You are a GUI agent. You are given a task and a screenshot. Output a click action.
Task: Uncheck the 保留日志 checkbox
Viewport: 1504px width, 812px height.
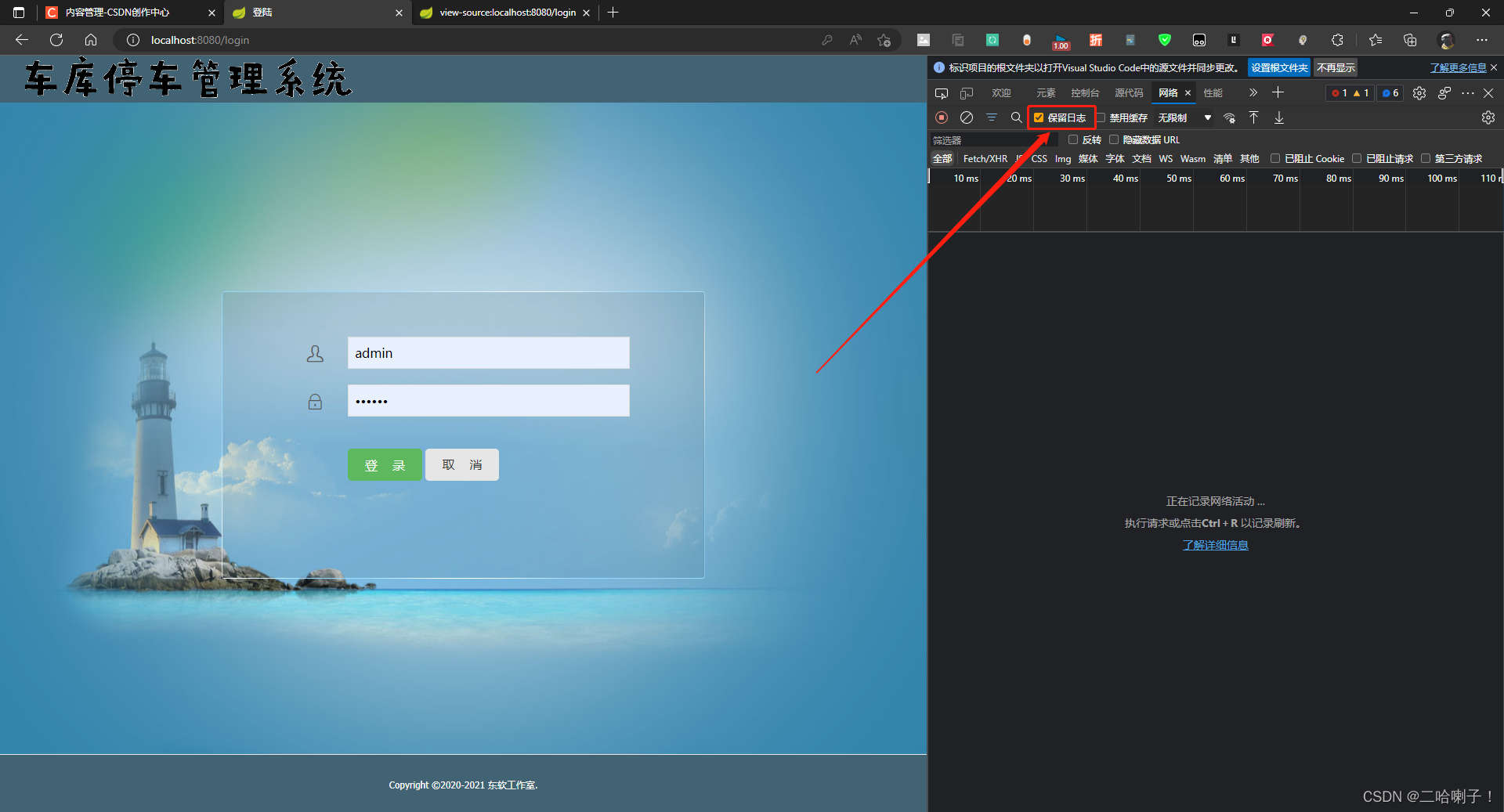tap(1039, 117)
